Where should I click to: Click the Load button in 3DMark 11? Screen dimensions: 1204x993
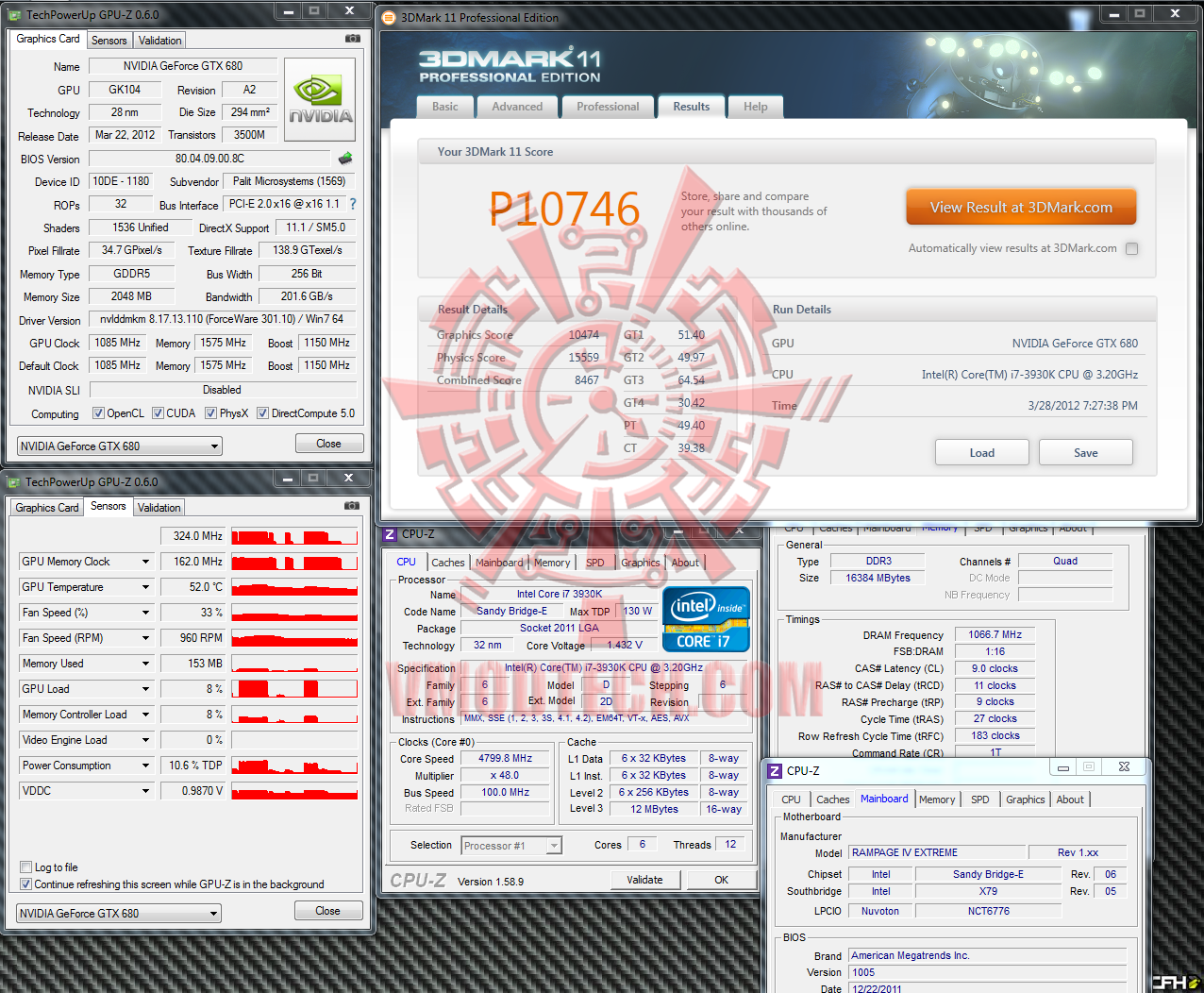pyautogui.click(x=982, y=453)
